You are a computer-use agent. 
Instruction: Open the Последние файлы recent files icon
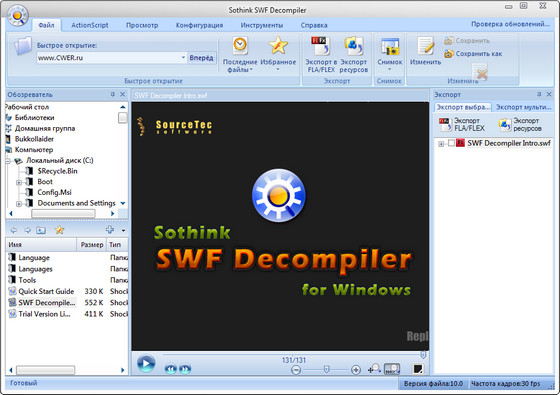coord(240,45)
